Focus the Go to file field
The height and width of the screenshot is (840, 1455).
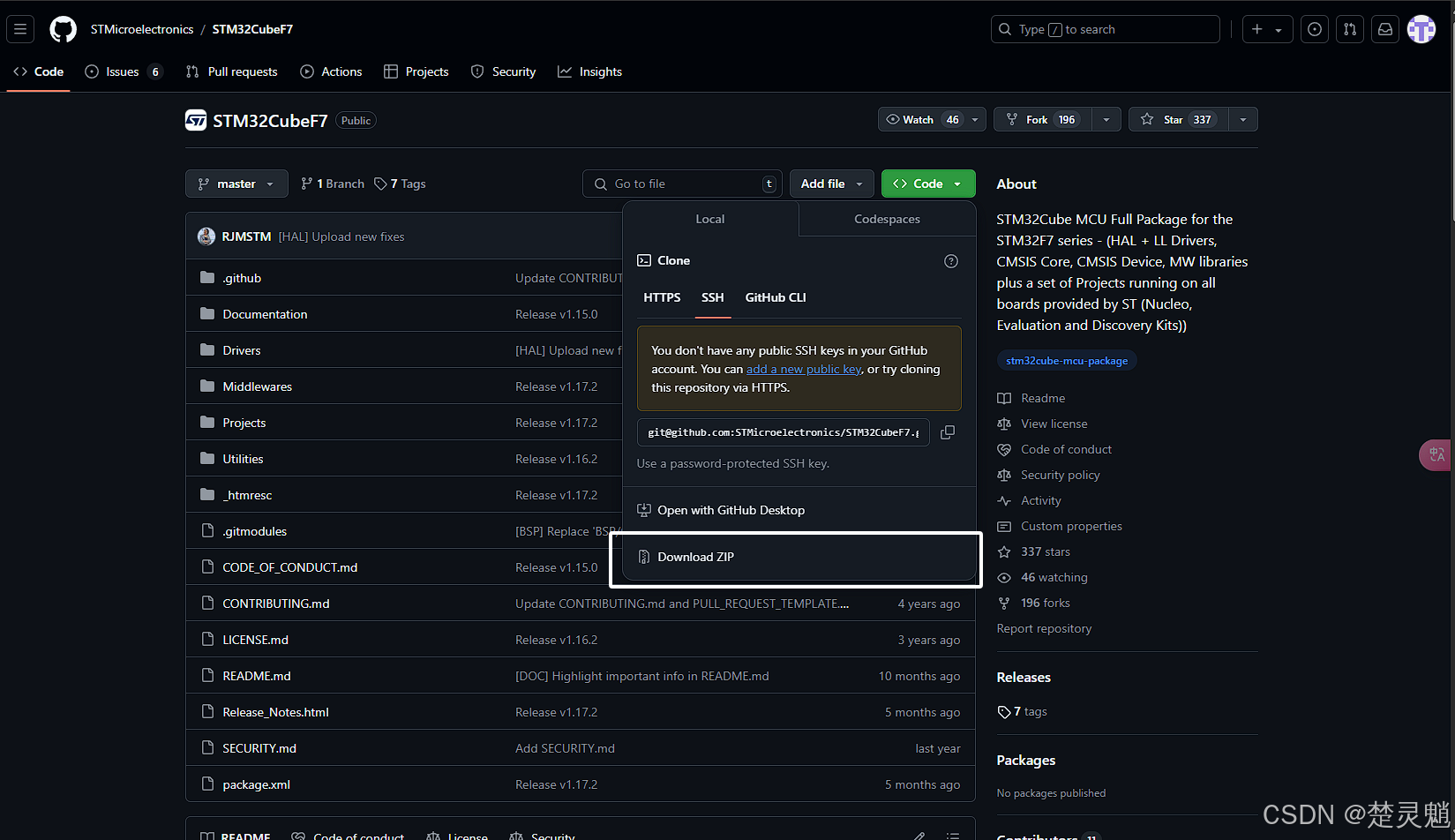pyautogui.click(x=682, y=184)
